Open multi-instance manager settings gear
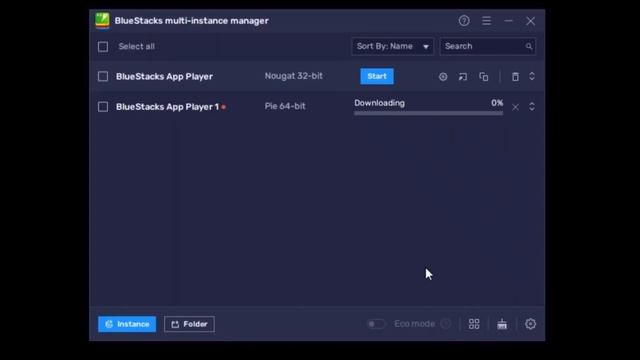640x360 pixels. (530, 324)
